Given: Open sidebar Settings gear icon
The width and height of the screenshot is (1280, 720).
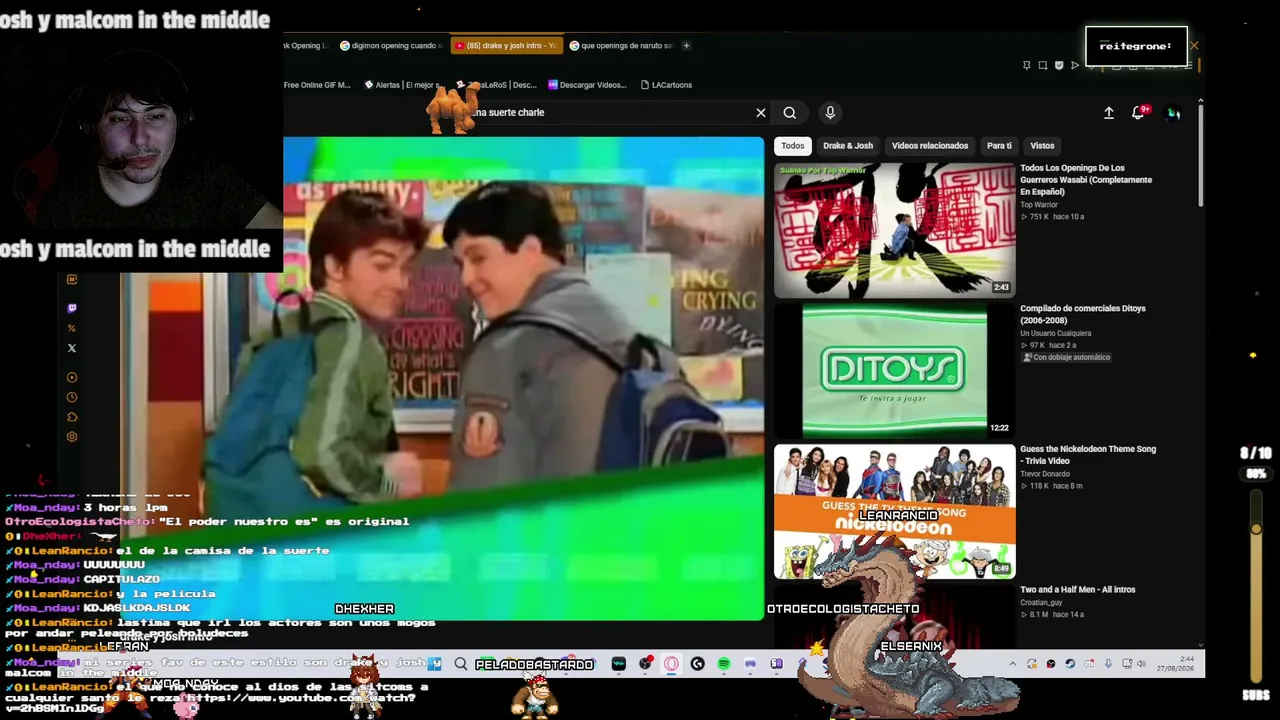Looking at the screenshot, I should pos(71,437).
